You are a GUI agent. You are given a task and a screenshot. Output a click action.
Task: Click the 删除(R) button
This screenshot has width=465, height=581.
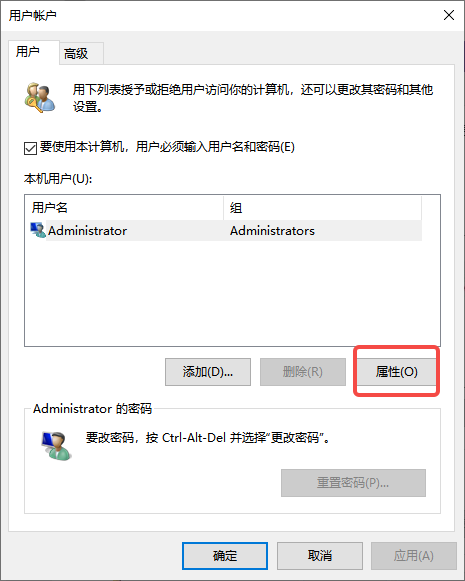tap(303, 372)
